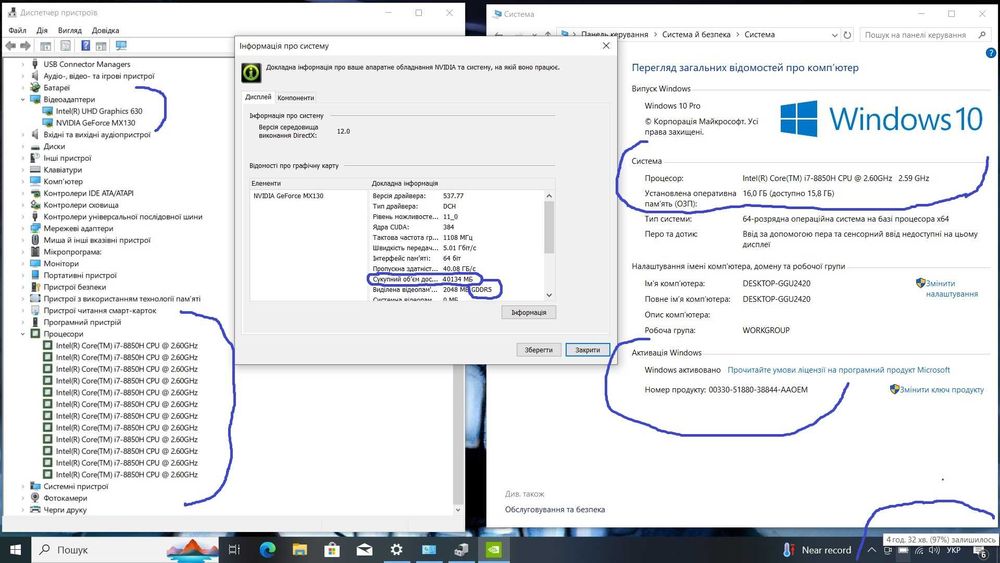Expand the Батареї category

23,88
